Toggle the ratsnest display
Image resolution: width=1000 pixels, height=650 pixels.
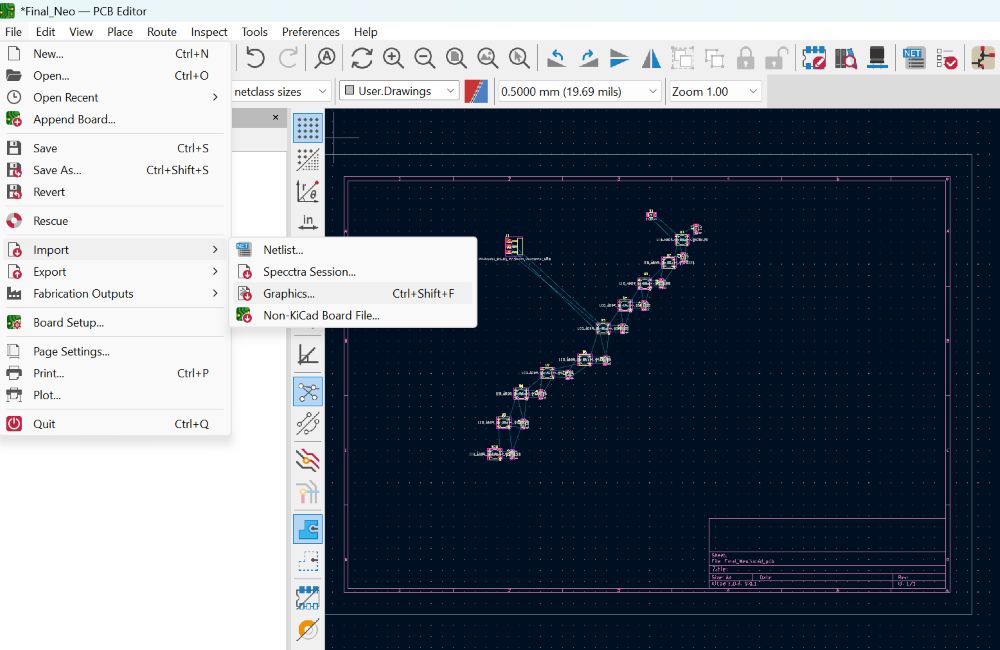tap(308, 392)
